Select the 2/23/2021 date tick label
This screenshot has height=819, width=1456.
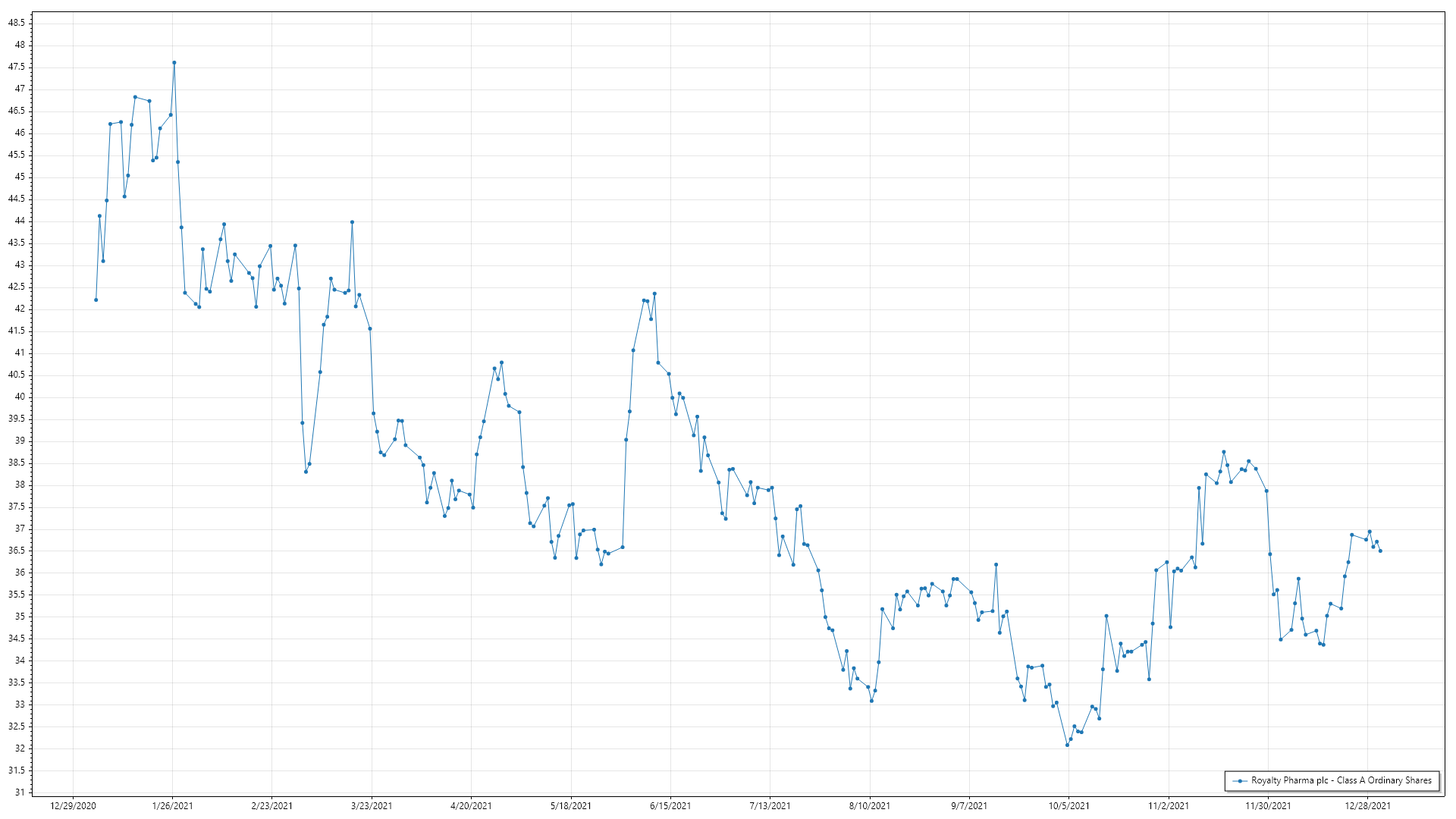271,805
